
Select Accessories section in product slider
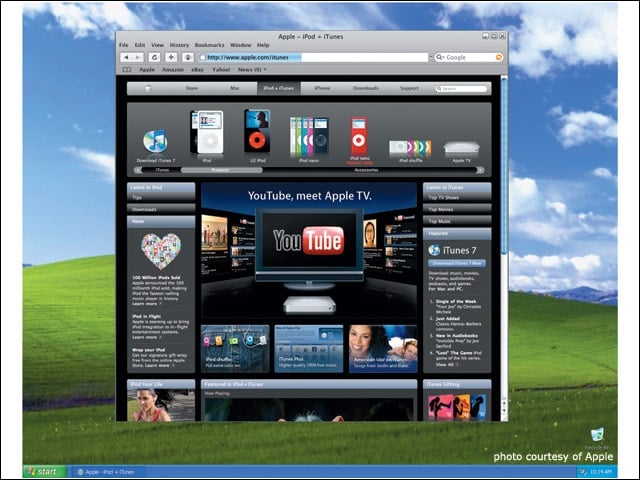367,170
